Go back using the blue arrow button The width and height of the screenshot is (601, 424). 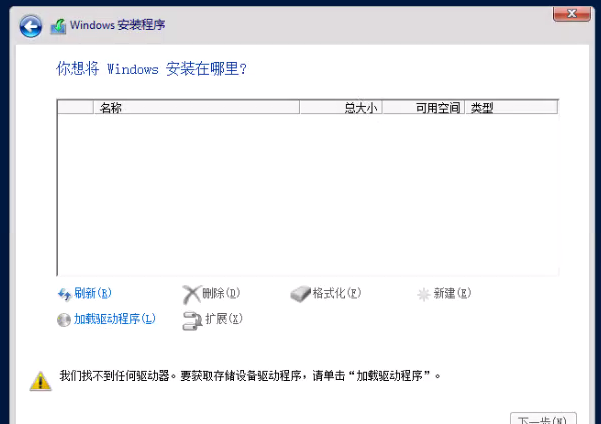click(x=31, y=26)
